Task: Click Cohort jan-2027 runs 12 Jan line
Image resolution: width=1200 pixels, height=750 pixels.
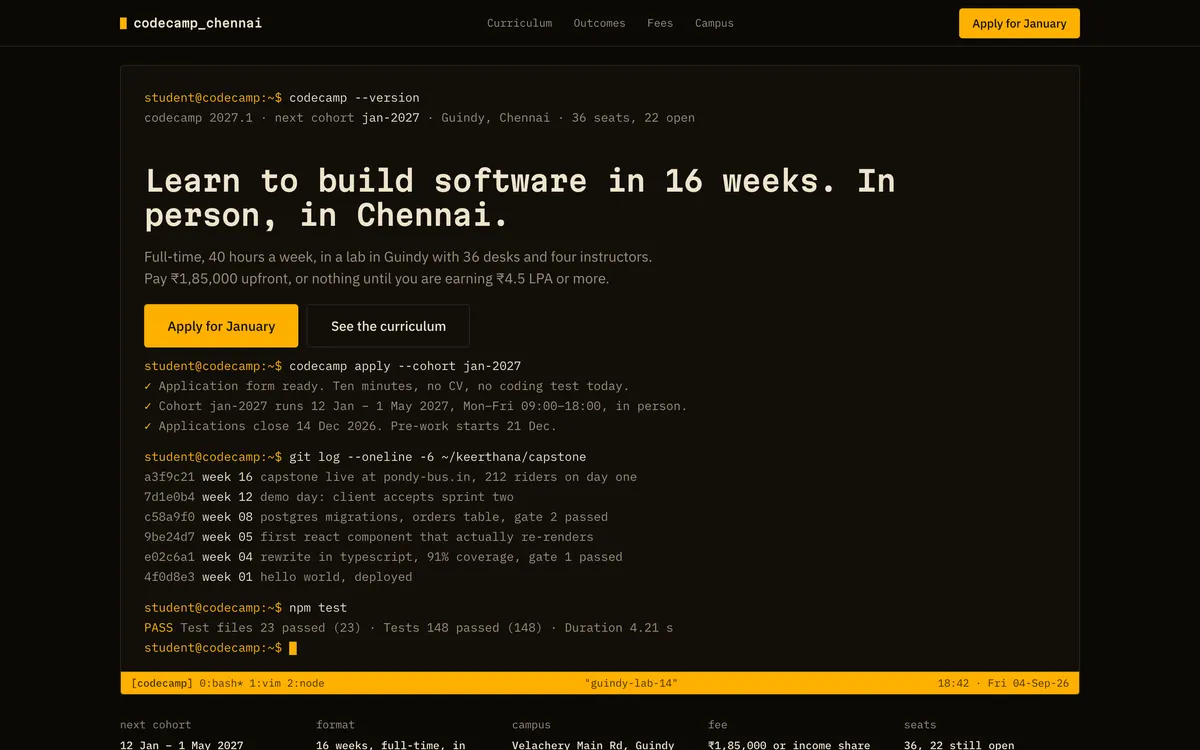Action: tap(416, 406)
